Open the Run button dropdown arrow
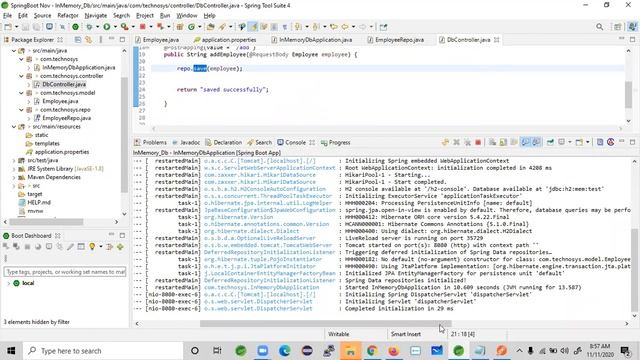 pos(115,27)
